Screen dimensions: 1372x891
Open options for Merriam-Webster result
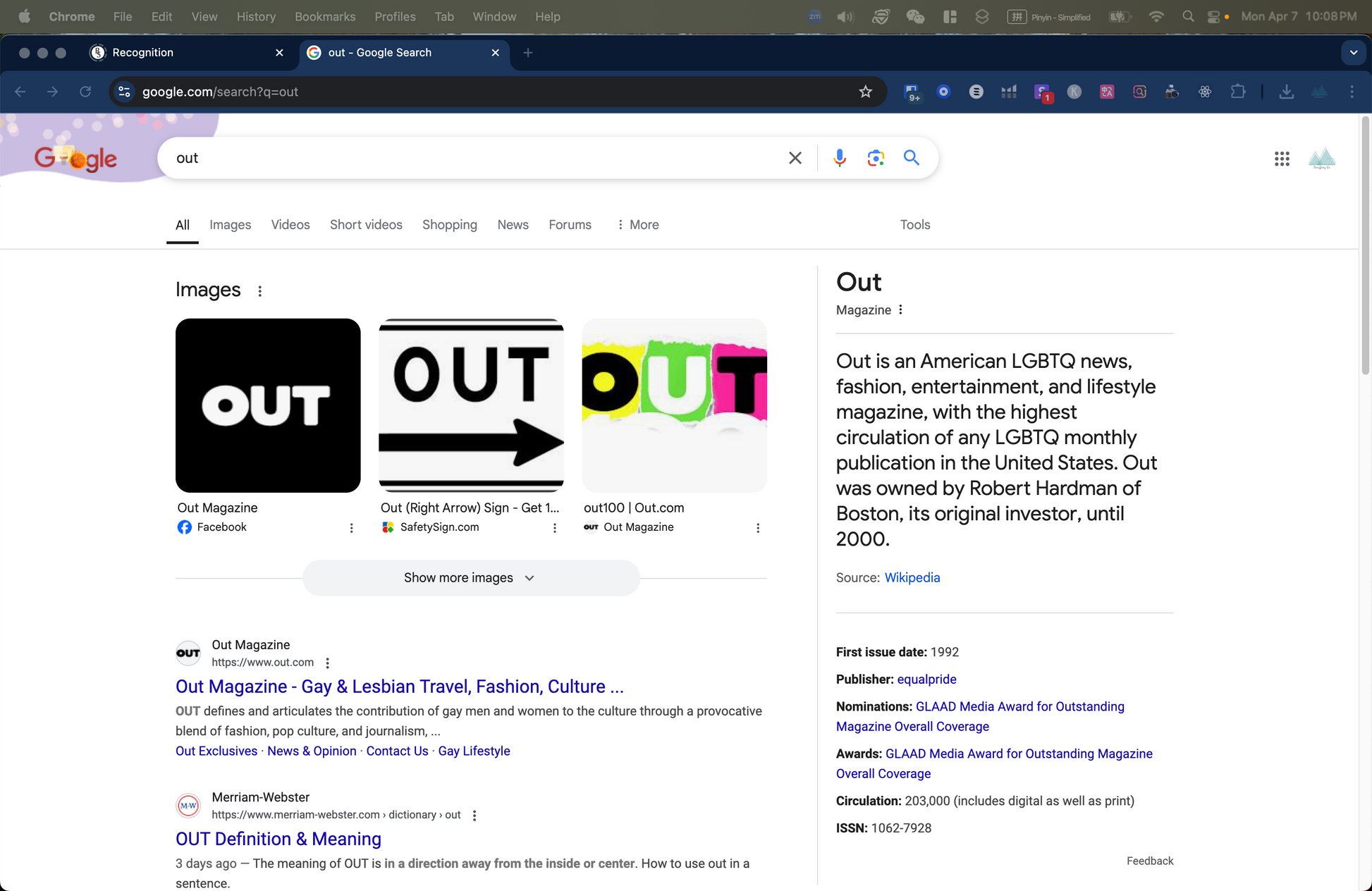pos(474,816)
